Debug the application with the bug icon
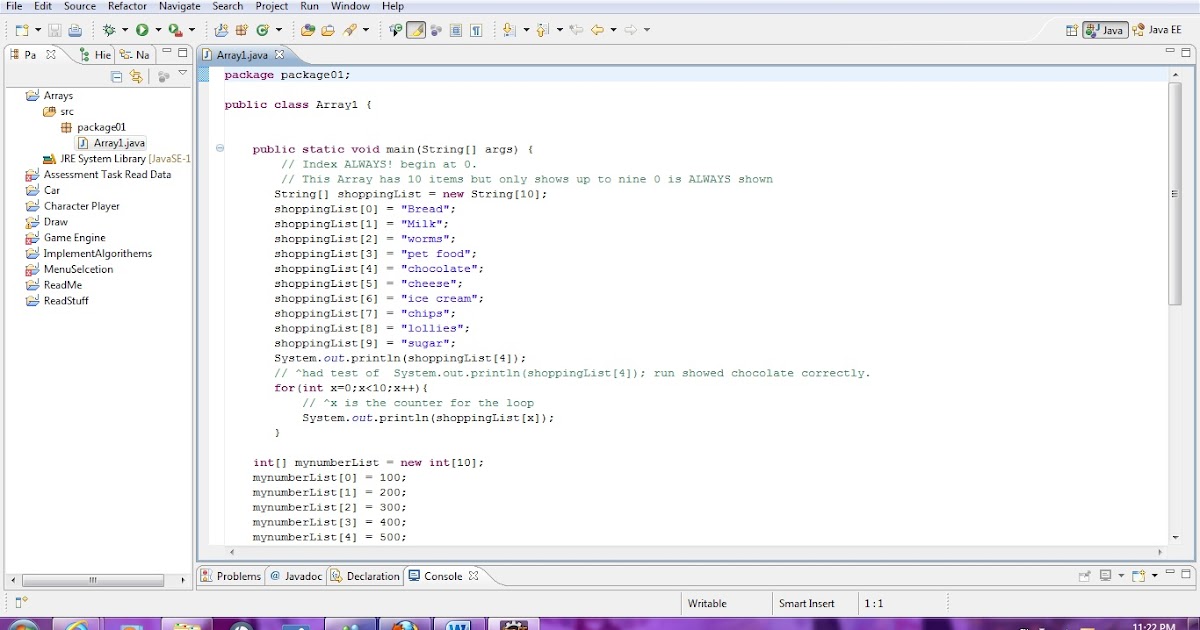1200x630 pixels. [x=107, y=29]
